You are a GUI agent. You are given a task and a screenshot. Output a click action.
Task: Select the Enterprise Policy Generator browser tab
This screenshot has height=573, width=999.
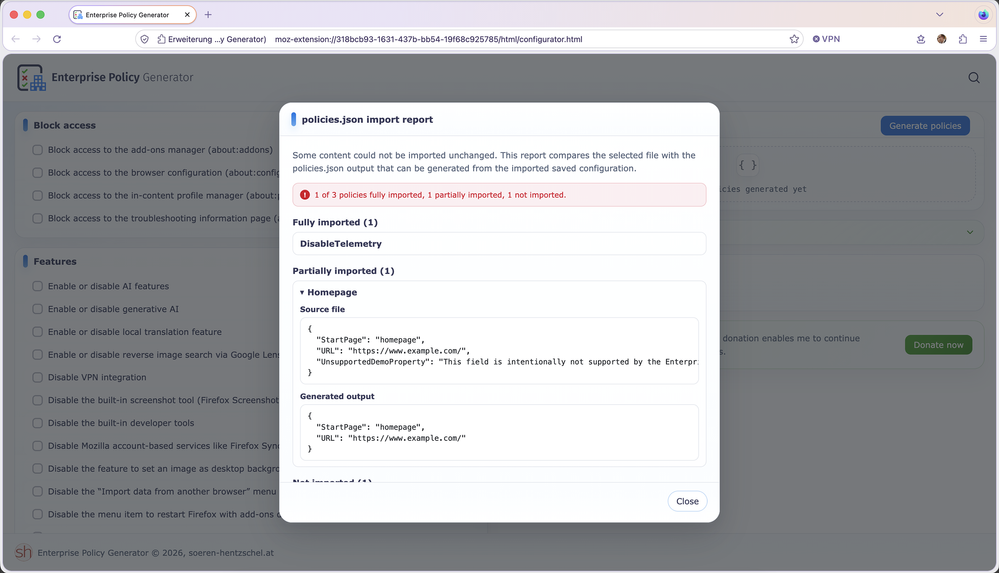pyautogui.click(x=133, y=14)
